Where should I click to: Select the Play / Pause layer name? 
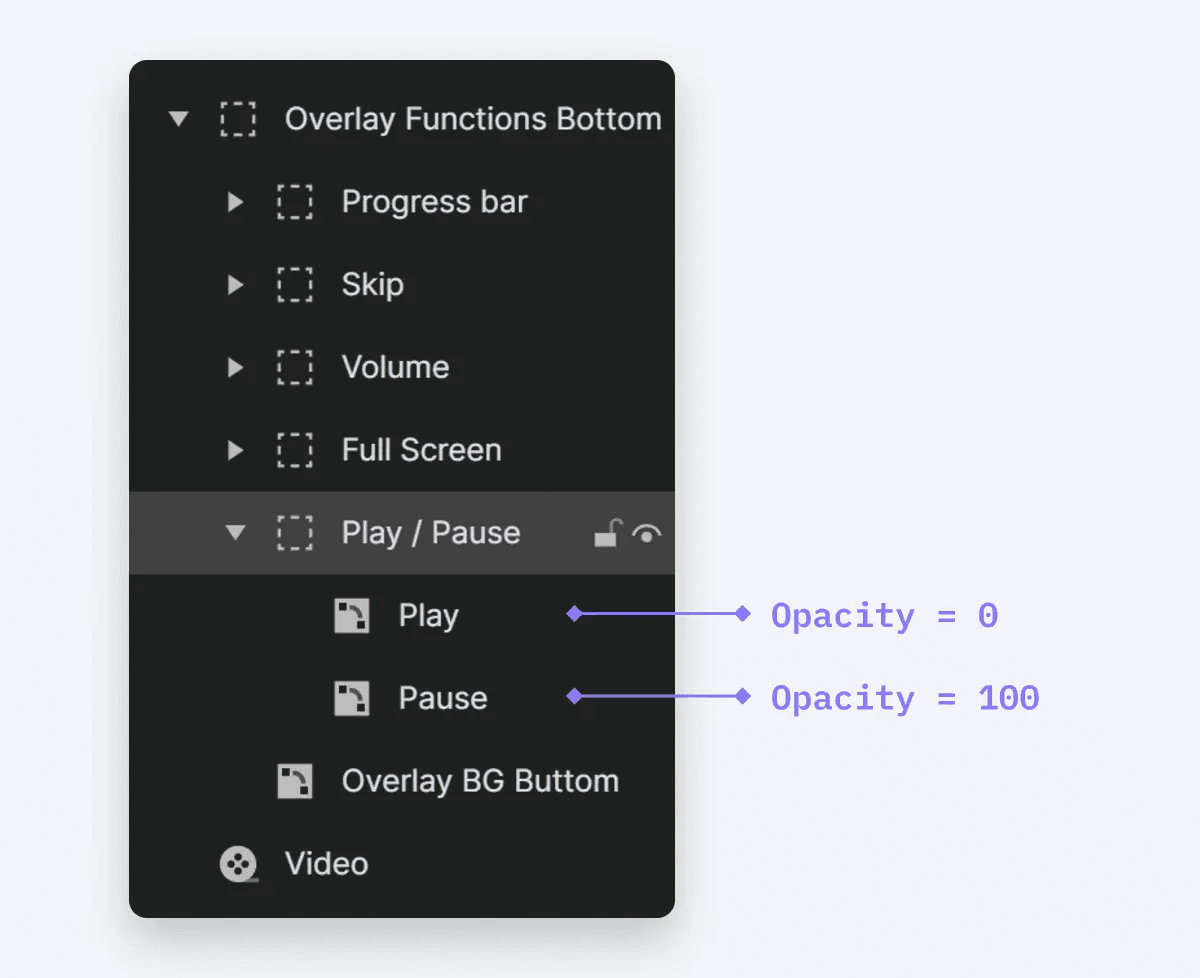coord(431,533)
